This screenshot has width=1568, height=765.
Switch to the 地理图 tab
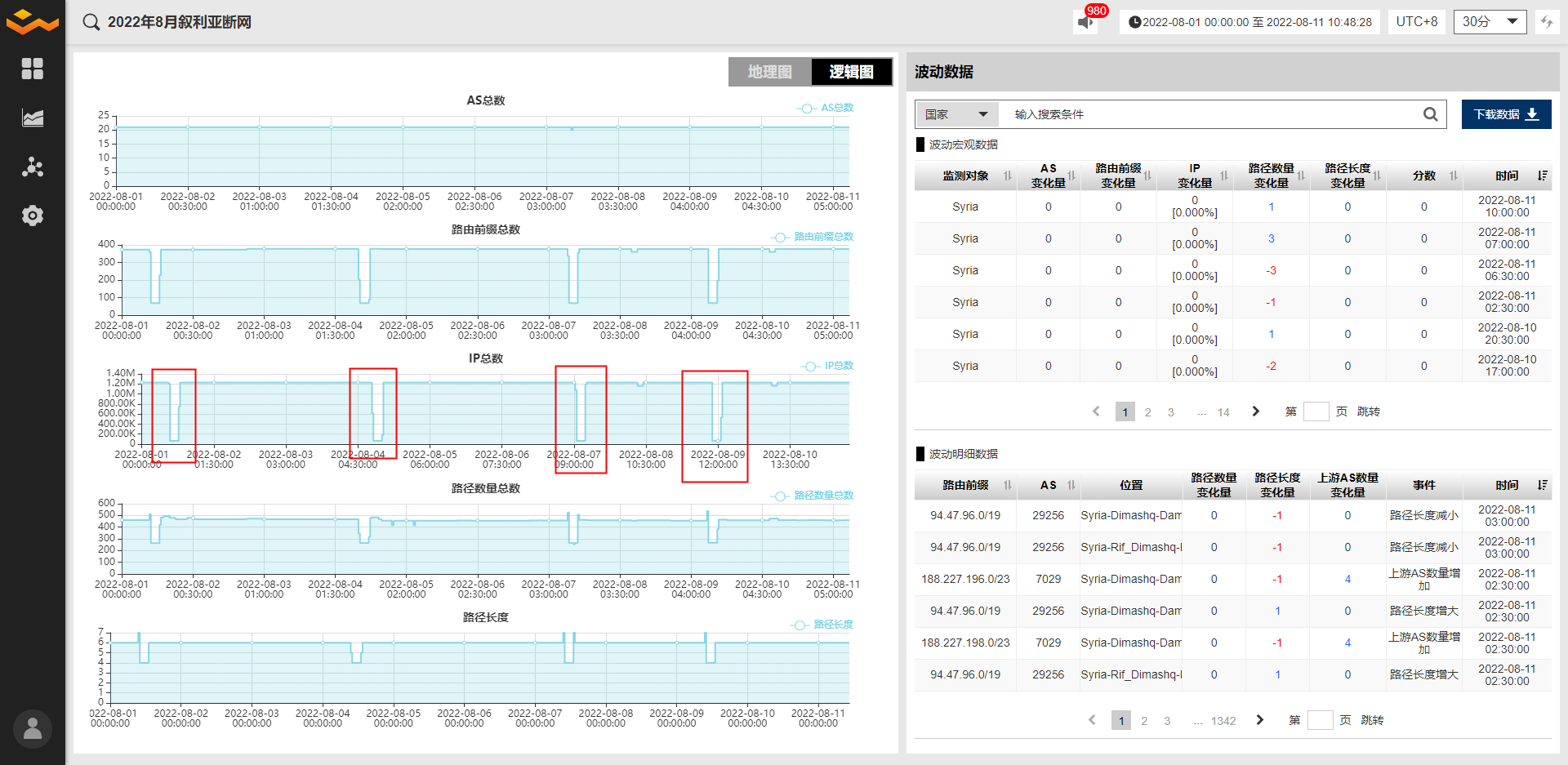point(769,72)
